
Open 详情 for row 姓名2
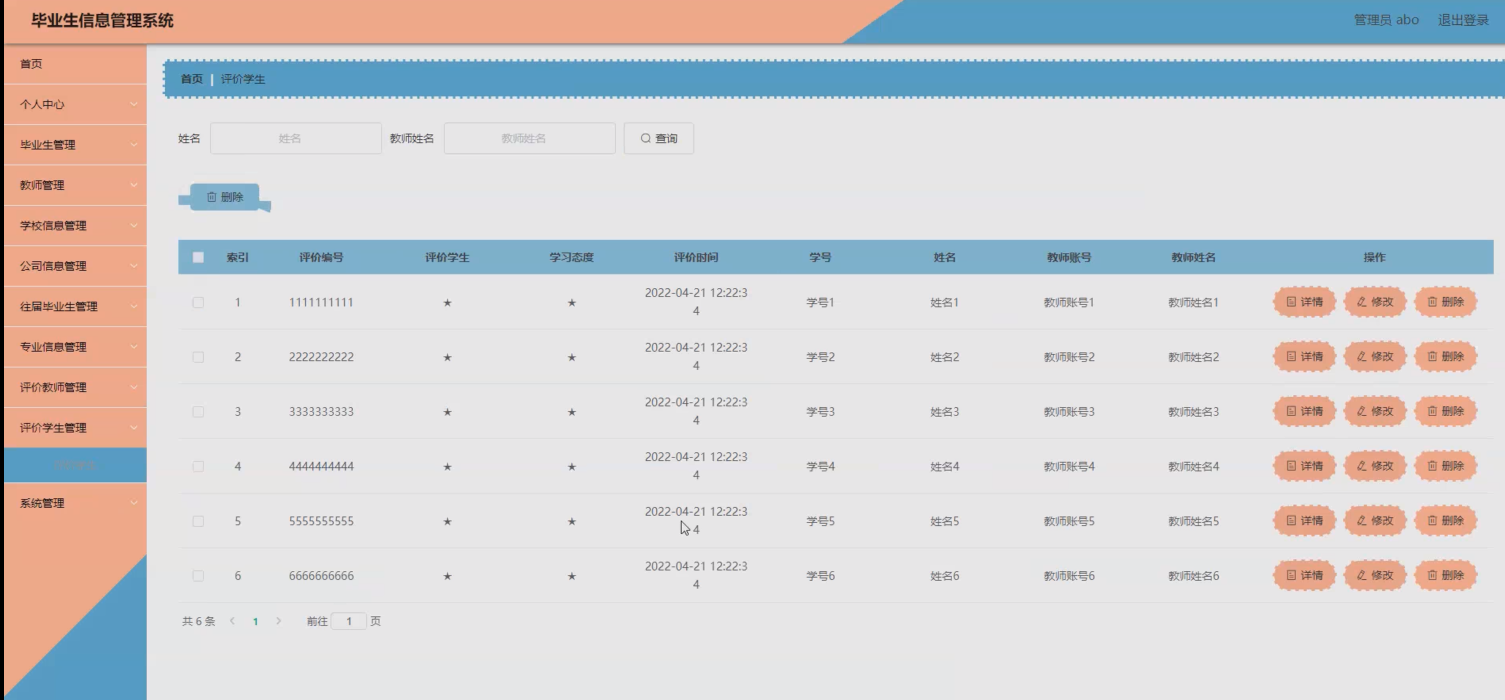pyautogui.click(x=1304, y=357)
